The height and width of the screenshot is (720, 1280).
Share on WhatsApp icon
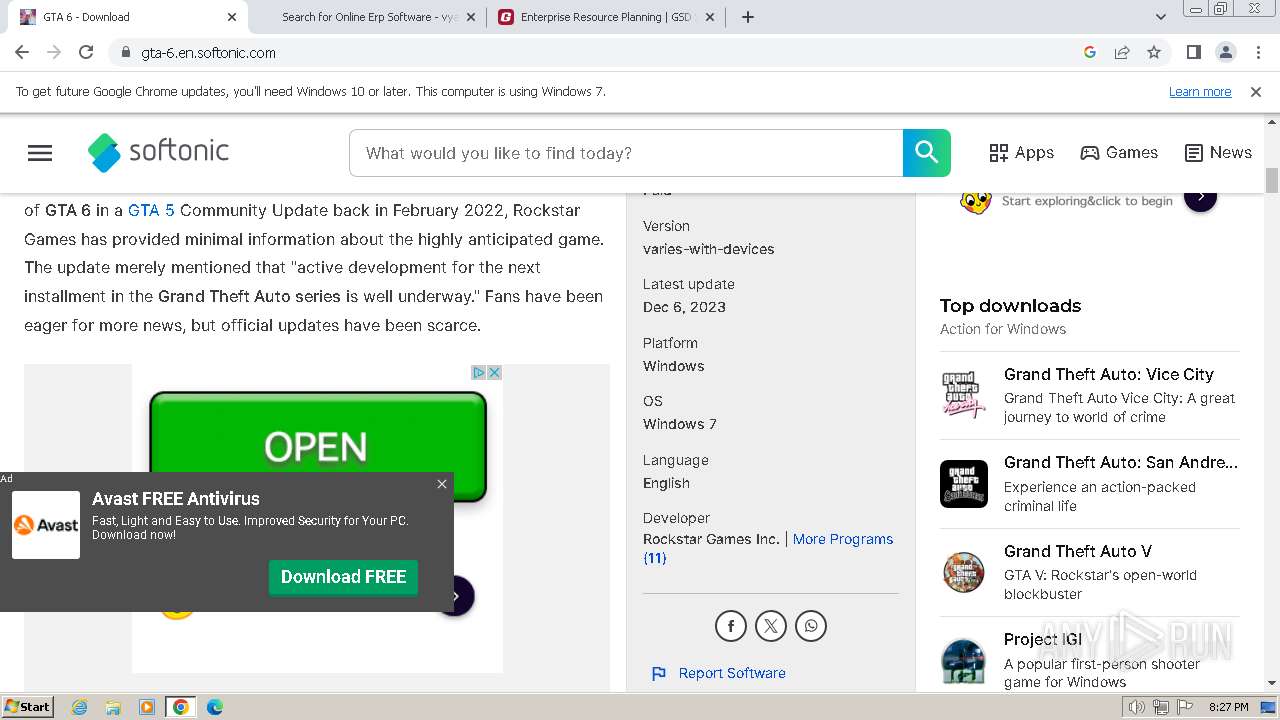tap(811, 626)
